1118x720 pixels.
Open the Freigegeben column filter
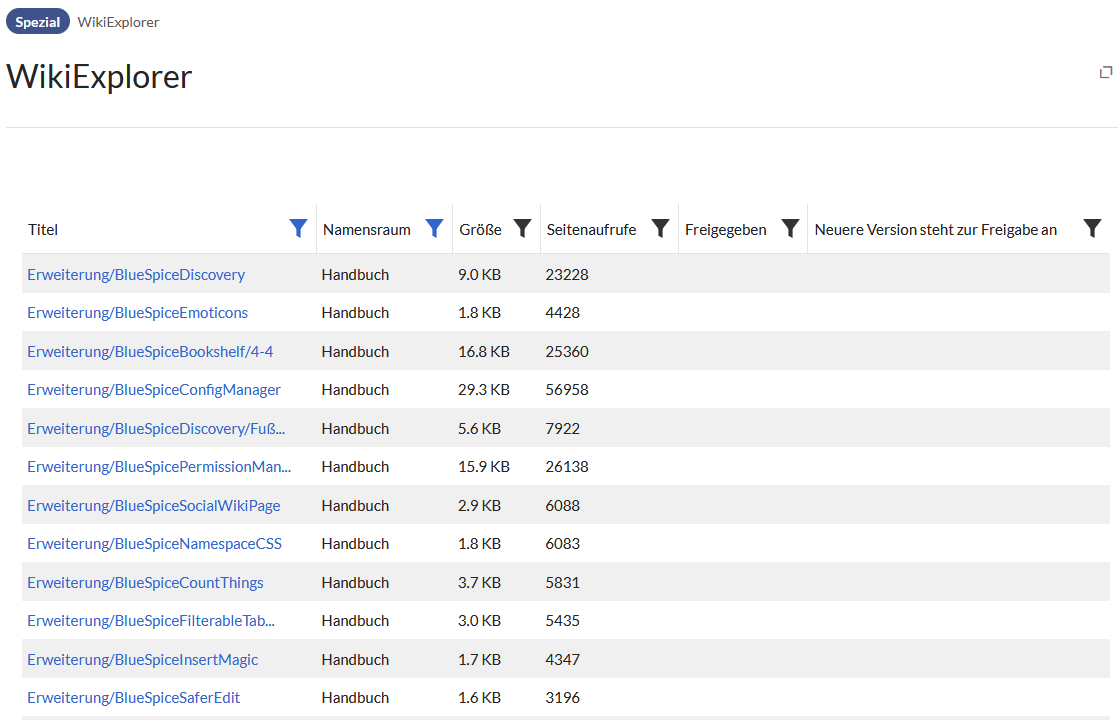790,229
